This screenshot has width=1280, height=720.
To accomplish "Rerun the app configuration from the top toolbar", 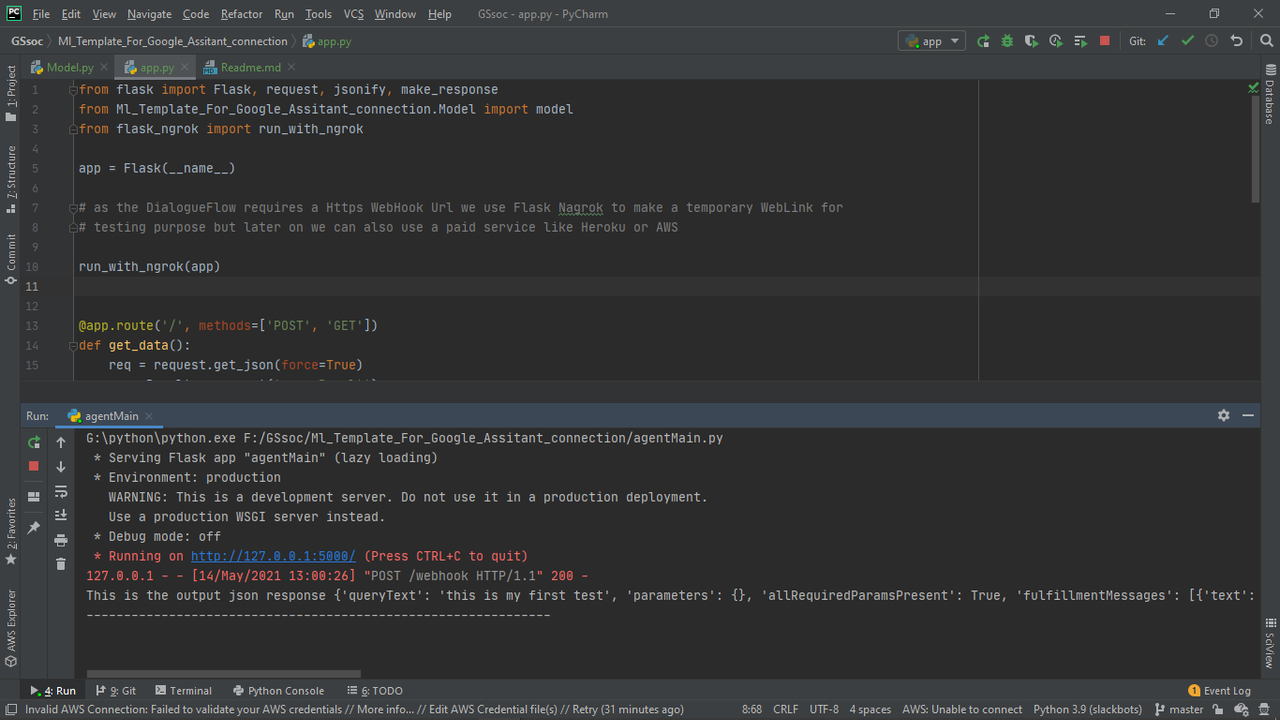I will (983, 41).
